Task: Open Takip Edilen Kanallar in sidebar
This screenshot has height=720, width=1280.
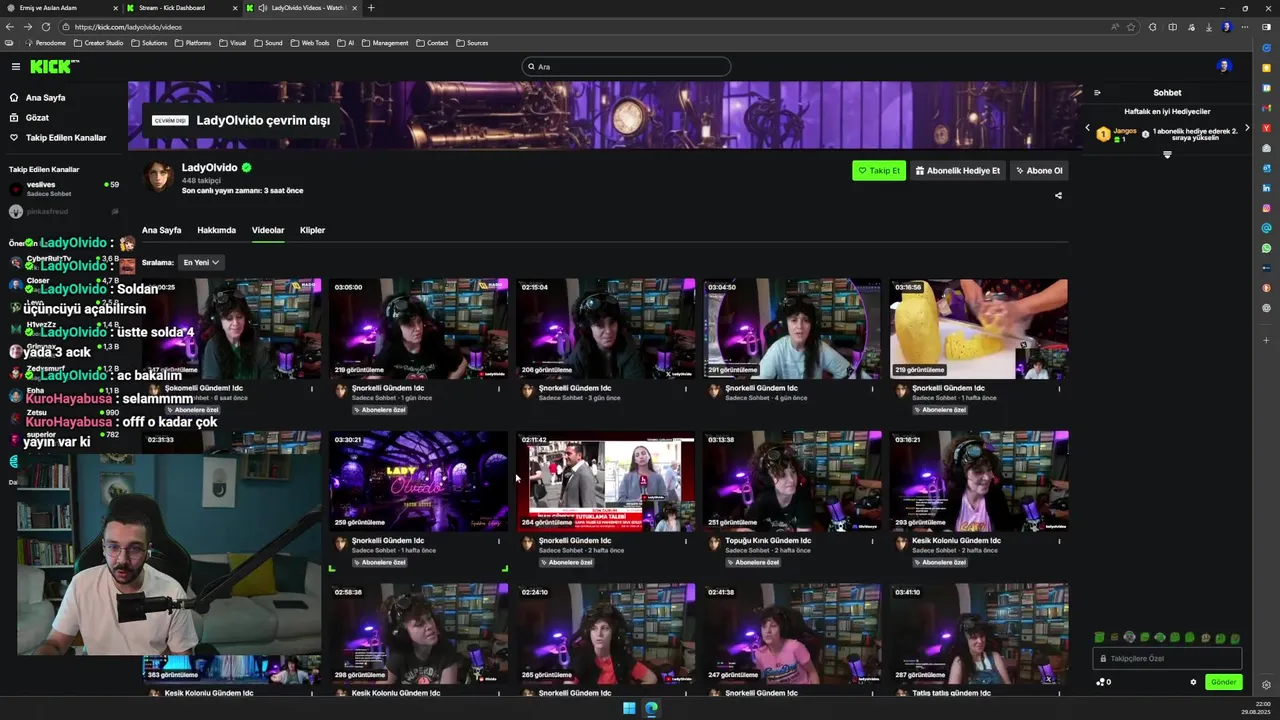Action: (65, 137)
